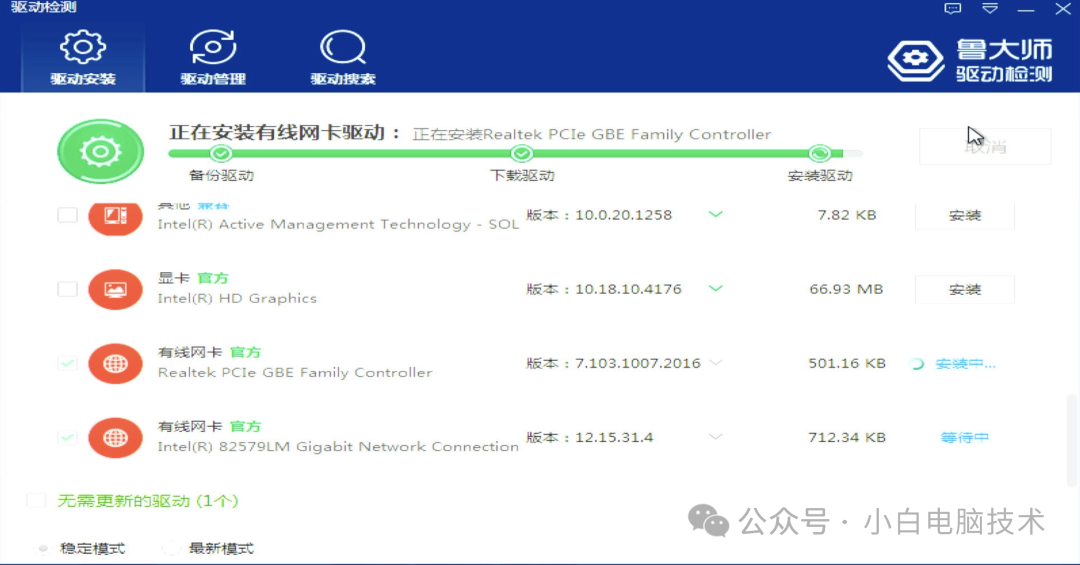Select the 稳定模式 radio option

tap(43, 548)
